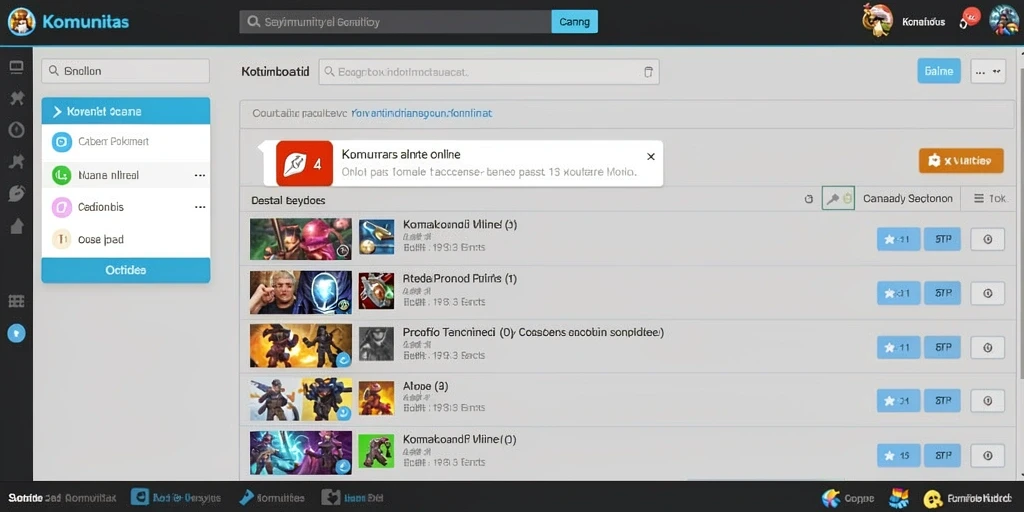This screenshot has height=512, width=1024.
Task: Open the home icon in left sidebar
Action: click(x=16, y=226)
